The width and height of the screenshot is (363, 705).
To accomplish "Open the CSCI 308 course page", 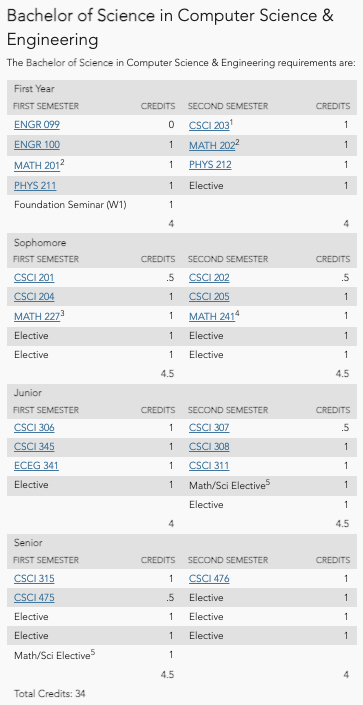I will click(x=209, y=447).
